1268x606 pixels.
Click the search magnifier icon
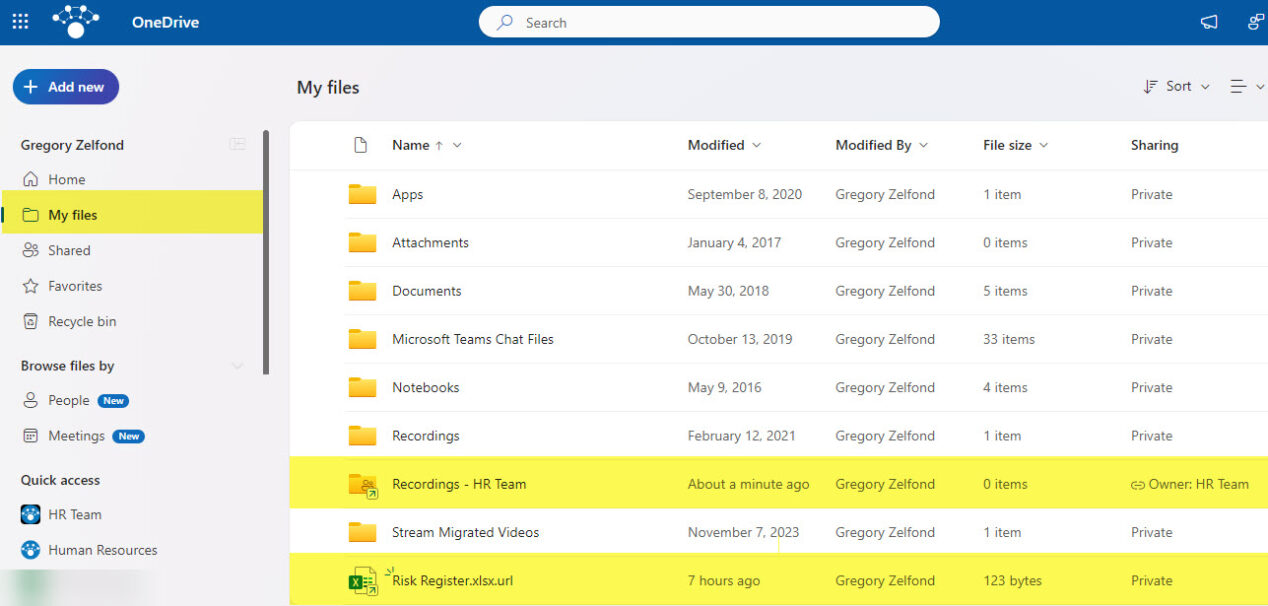[506, 22]
